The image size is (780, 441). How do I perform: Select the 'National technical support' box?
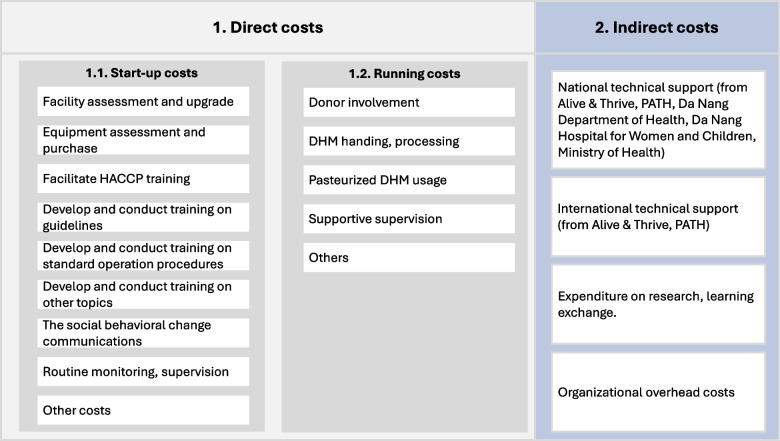click(x=657, y=119)
